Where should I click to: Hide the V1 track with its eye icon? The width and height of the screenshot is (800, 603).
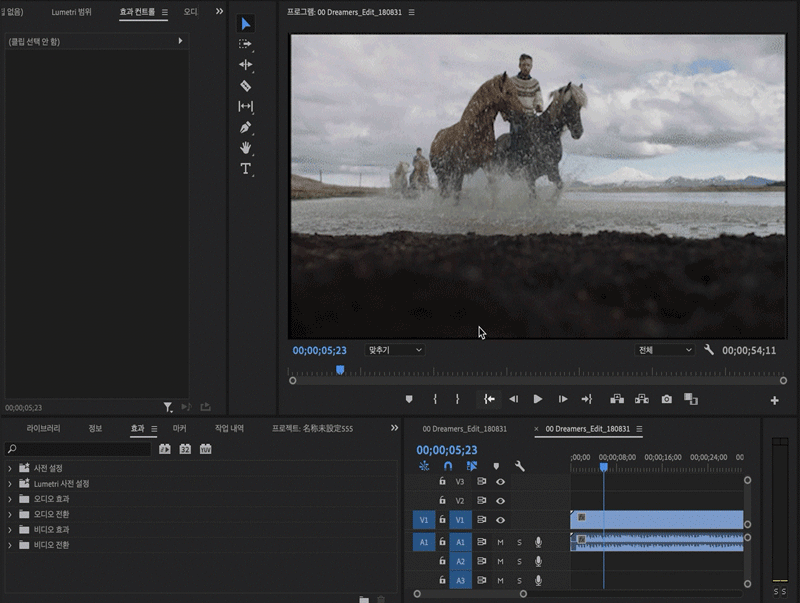(501, 520)
